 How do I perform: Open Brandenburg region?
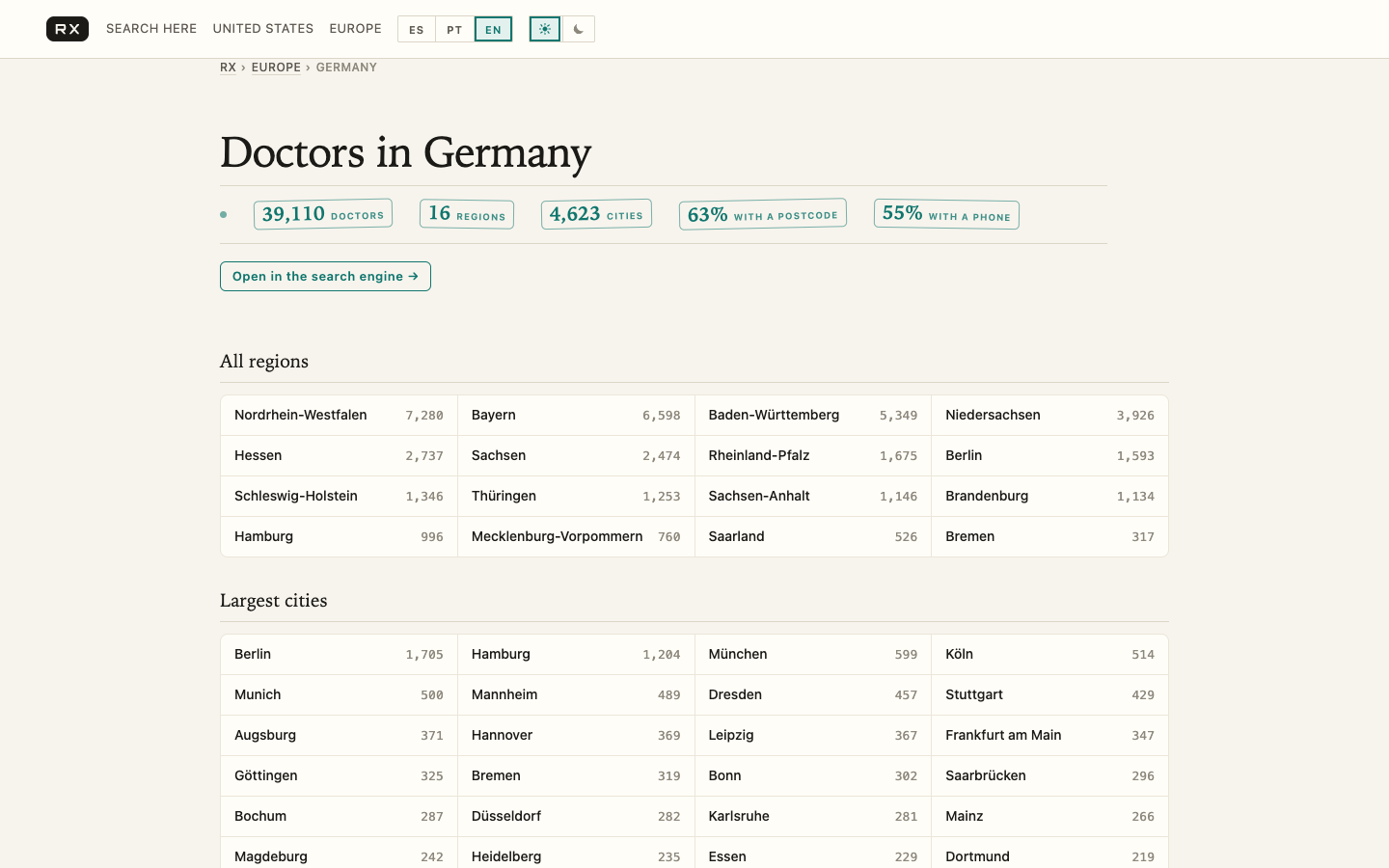coord(1049,497)
